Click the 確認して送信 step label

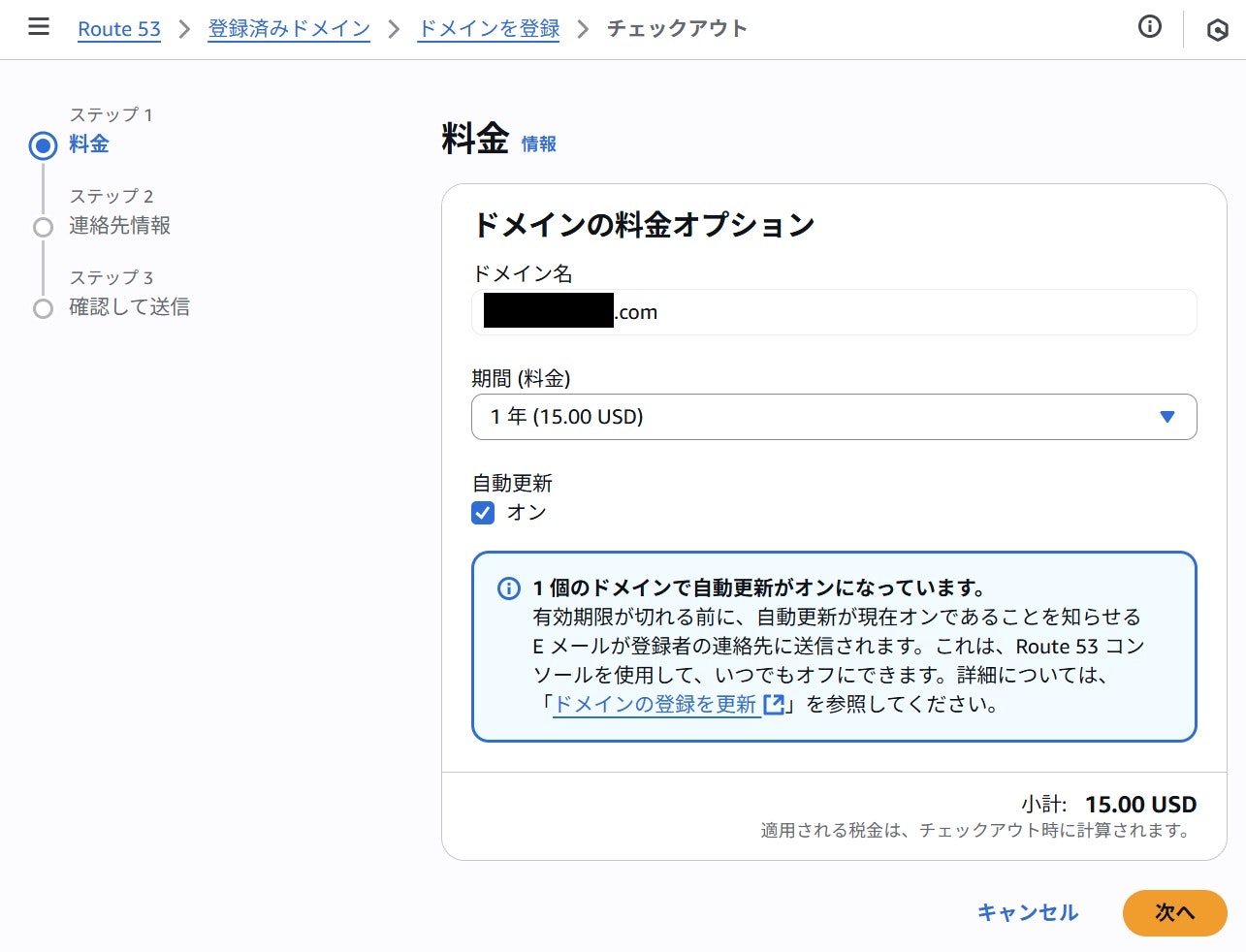click(x=129, y=307)
